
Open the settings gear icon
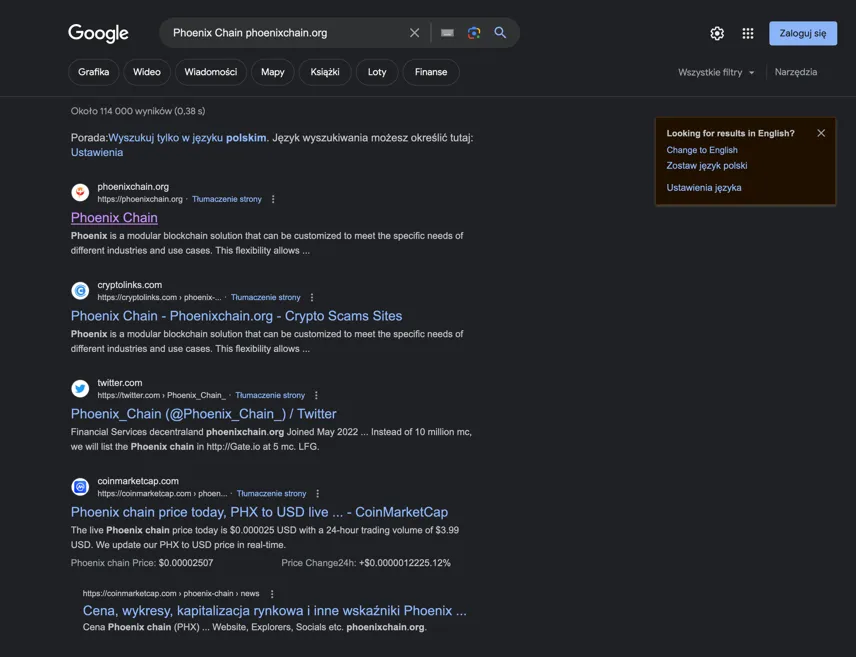[717, 33]
